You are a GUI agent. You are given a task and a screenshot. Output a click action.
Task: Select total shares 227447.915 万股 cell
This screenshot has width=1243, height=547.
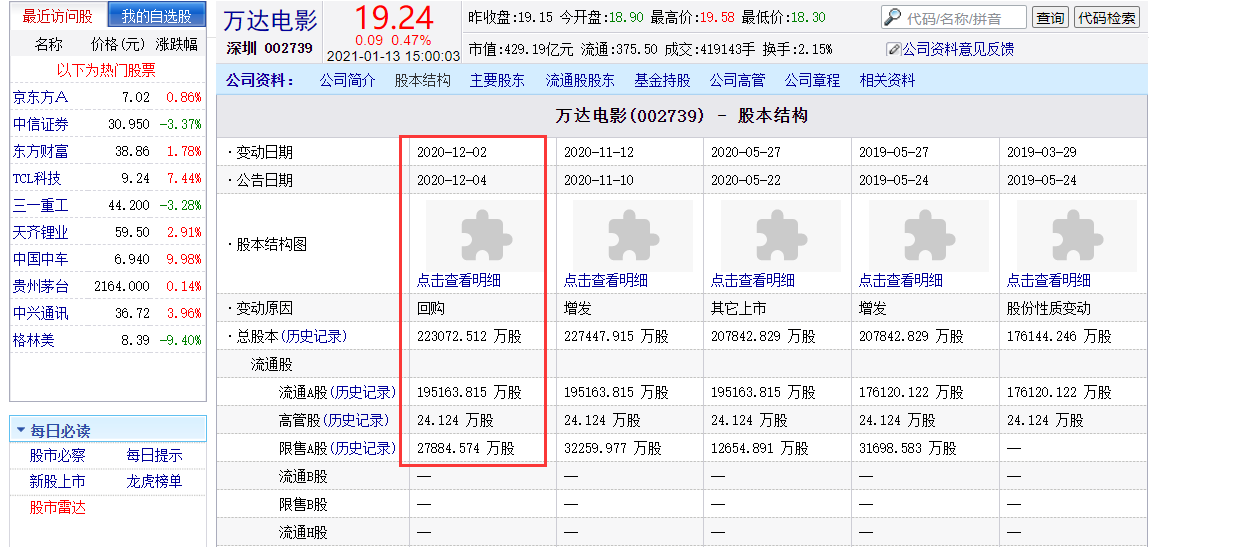click(616, 337)
